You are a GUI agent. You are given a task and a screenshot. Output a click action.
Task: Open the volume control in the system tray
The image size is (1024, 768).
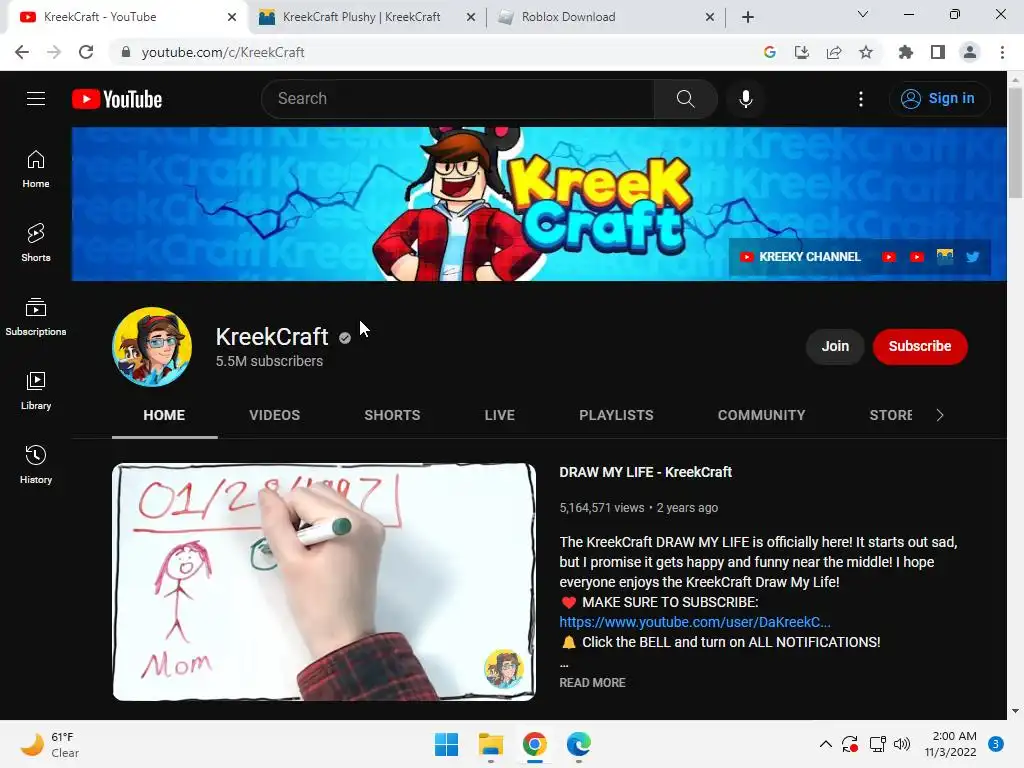[902, 744]
